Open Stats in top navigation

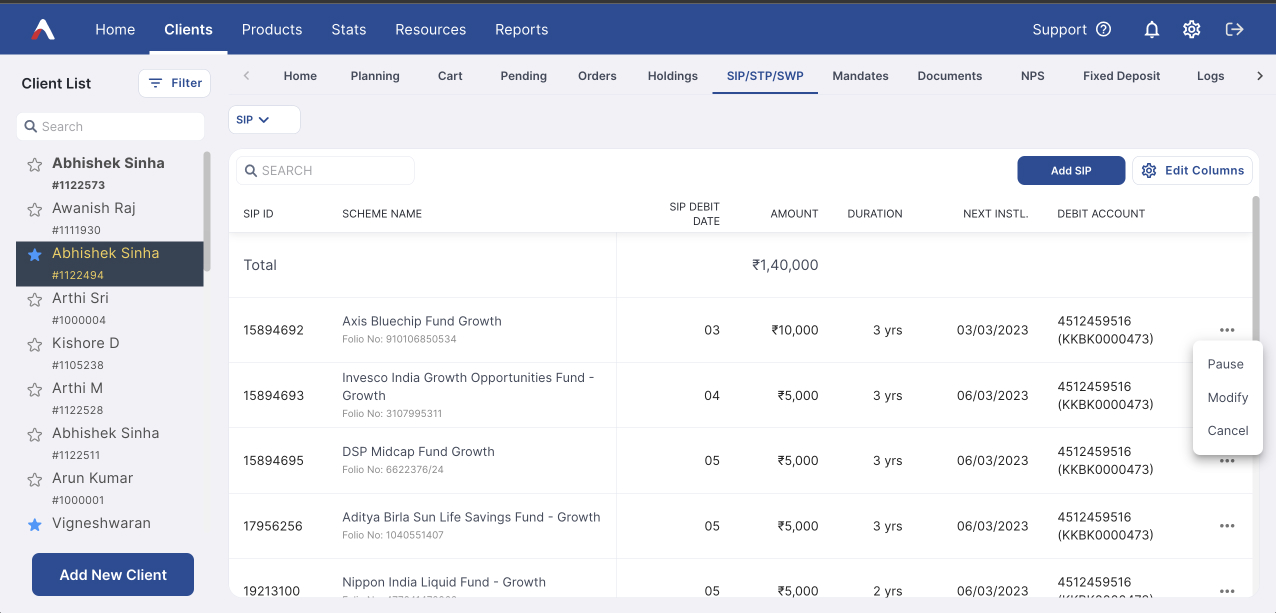coord(349,29)
